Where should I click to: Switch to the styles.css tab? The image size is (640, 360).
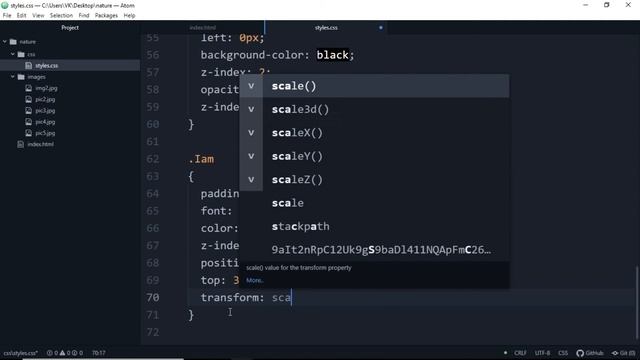[x=326, y=28]
